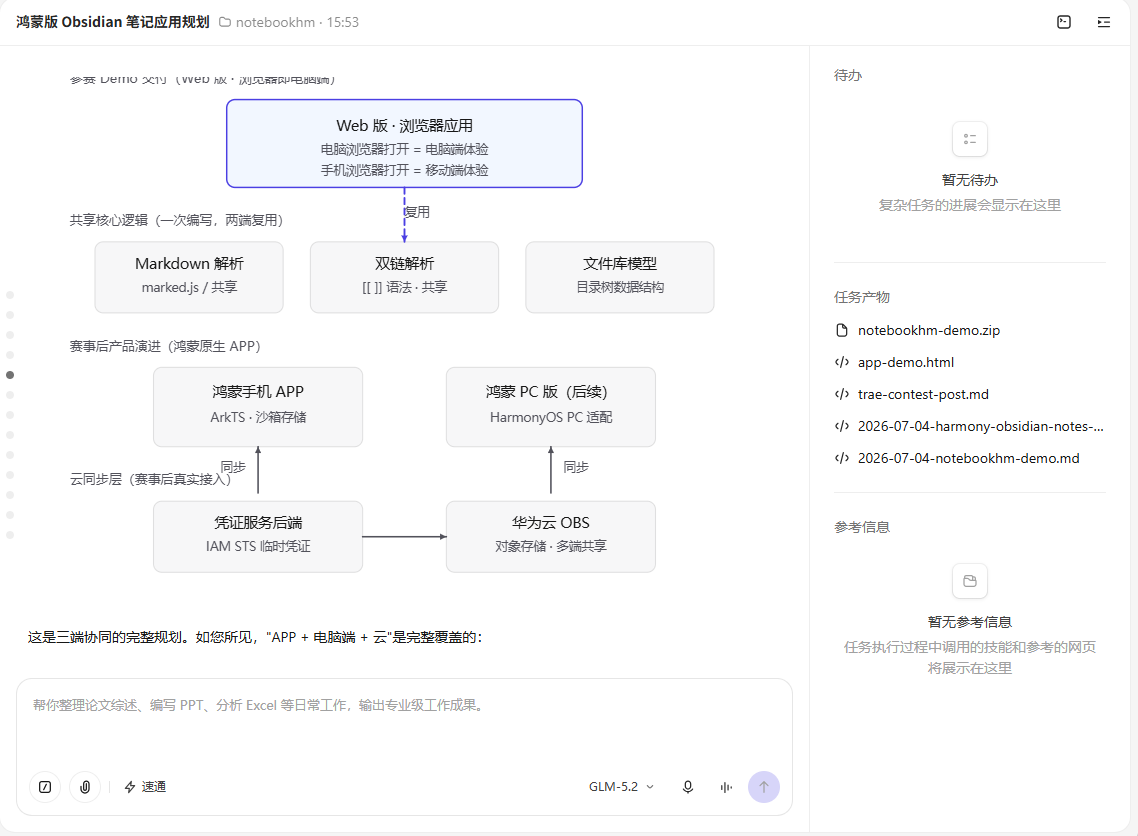Click the Web 版 · 浏览器应用 diagram node

404,144
